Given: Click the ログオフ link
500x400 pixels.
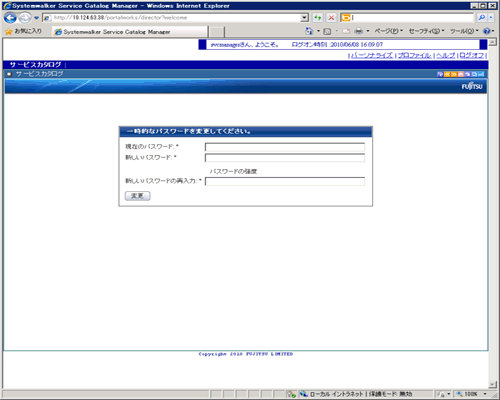Looking at the screenshot, I should click(471, 55).
